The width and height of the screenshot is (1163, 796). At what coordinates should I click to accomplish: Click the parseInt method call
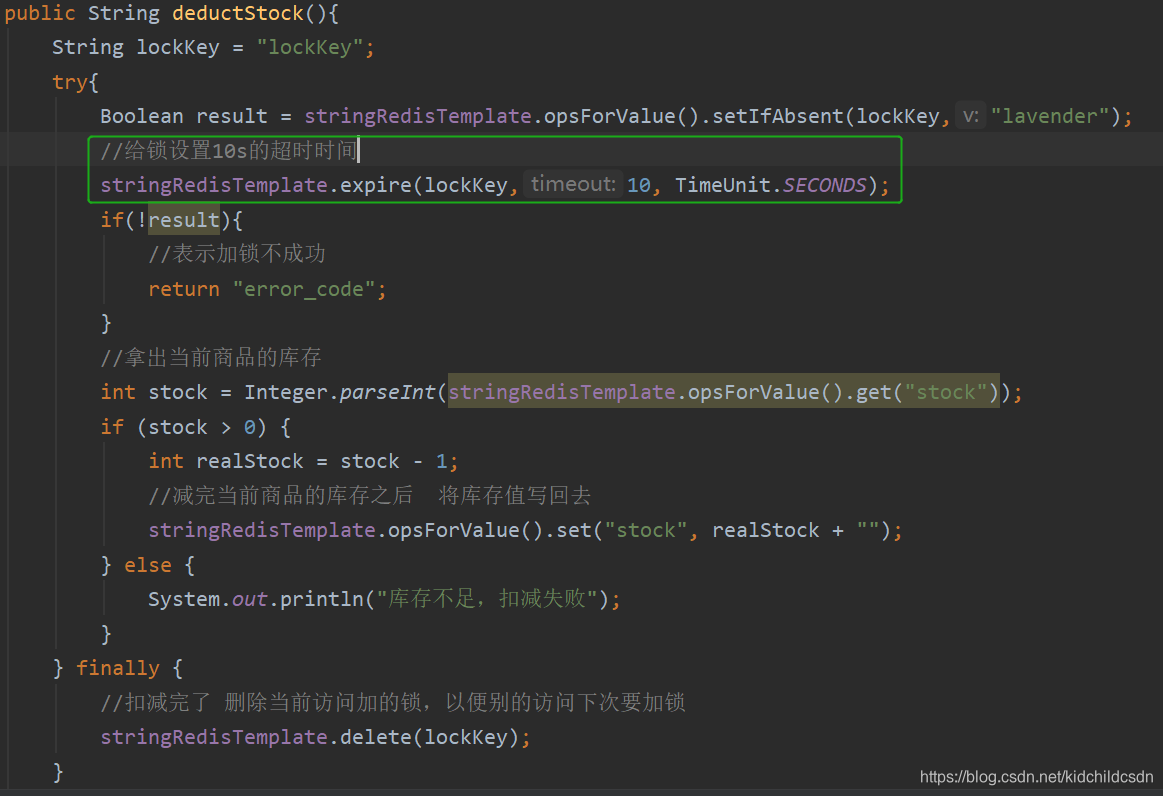click(387, 392)
